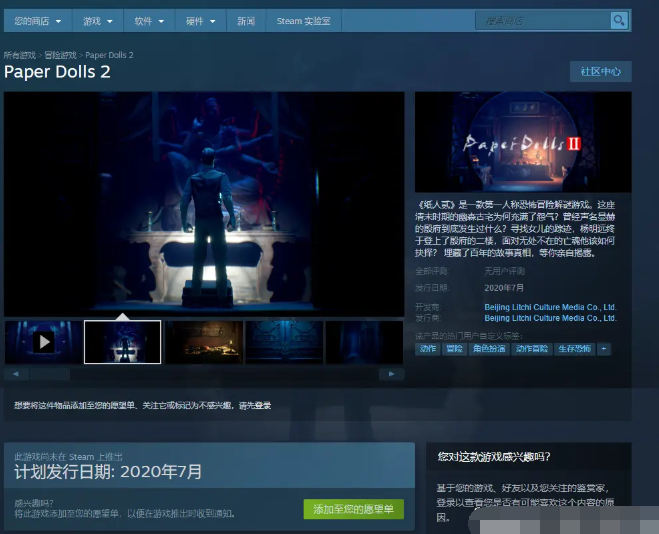This screenshot has width=659, height=534.
Task: Open 游戏 dropdown menu
Action: (x=98, y=21)
